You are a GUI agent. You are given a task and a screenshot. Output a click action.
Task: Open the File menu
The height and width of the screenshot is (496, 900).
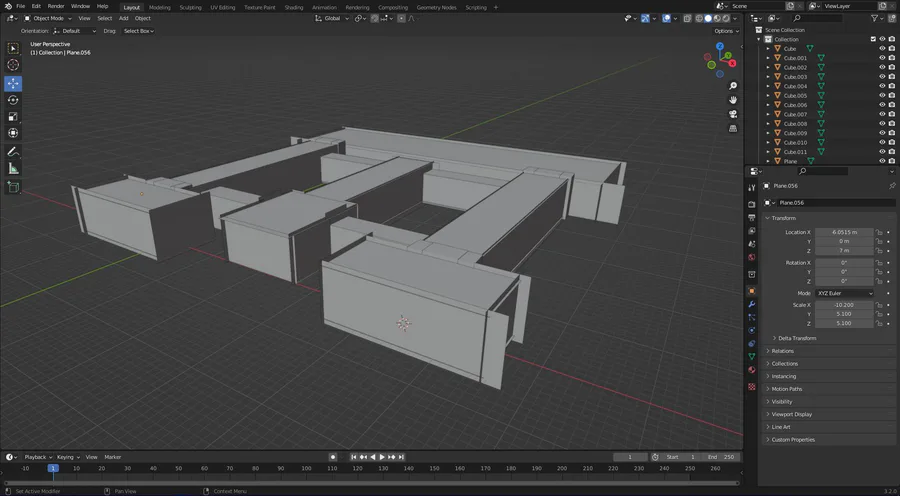coord(21,6)
